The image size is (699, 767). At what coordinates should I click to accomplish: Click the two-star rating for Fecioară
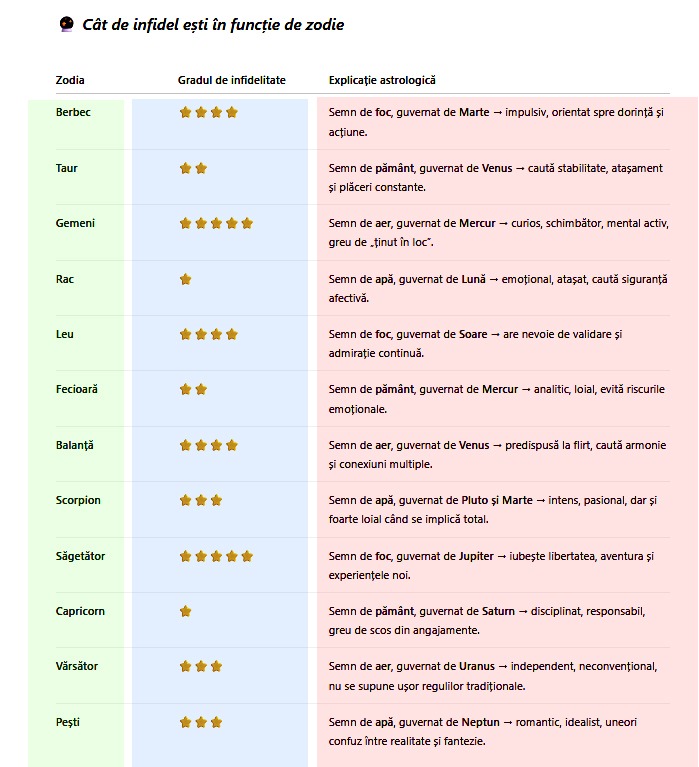tap(193, 389)
